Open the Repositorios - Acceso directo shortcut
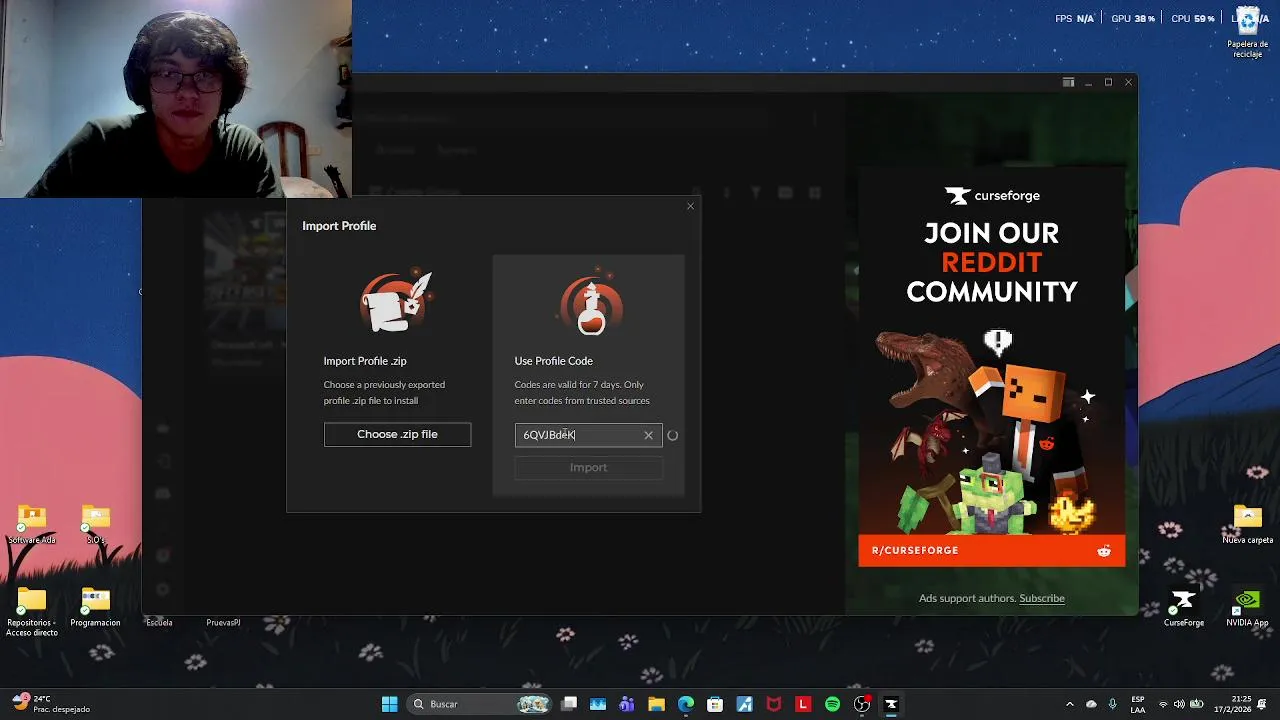The height and width of the screenshot is (720, 1280). point(32,612)
